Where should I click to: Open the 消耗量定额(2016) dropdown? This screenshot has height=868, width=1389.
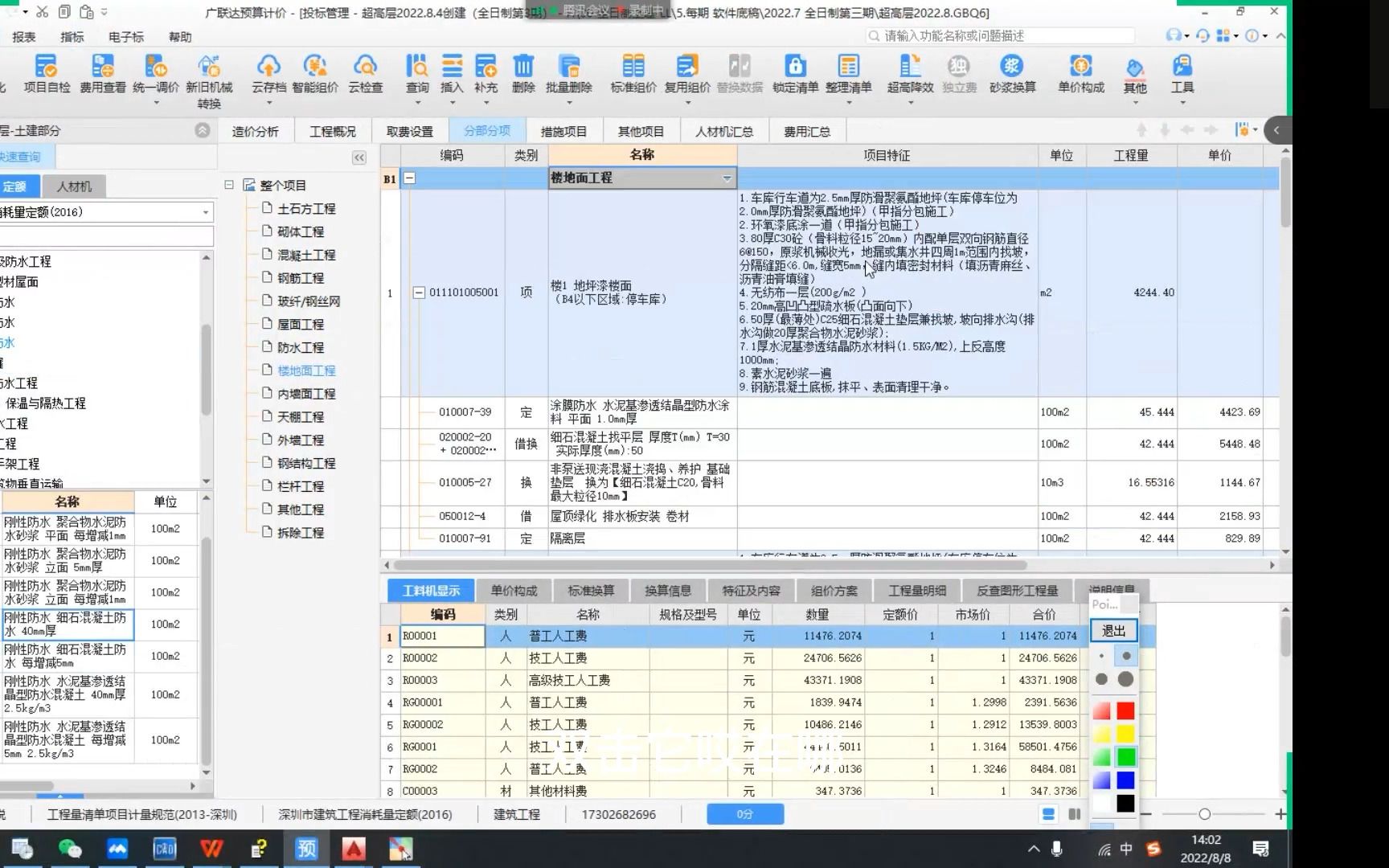[206, 212]
